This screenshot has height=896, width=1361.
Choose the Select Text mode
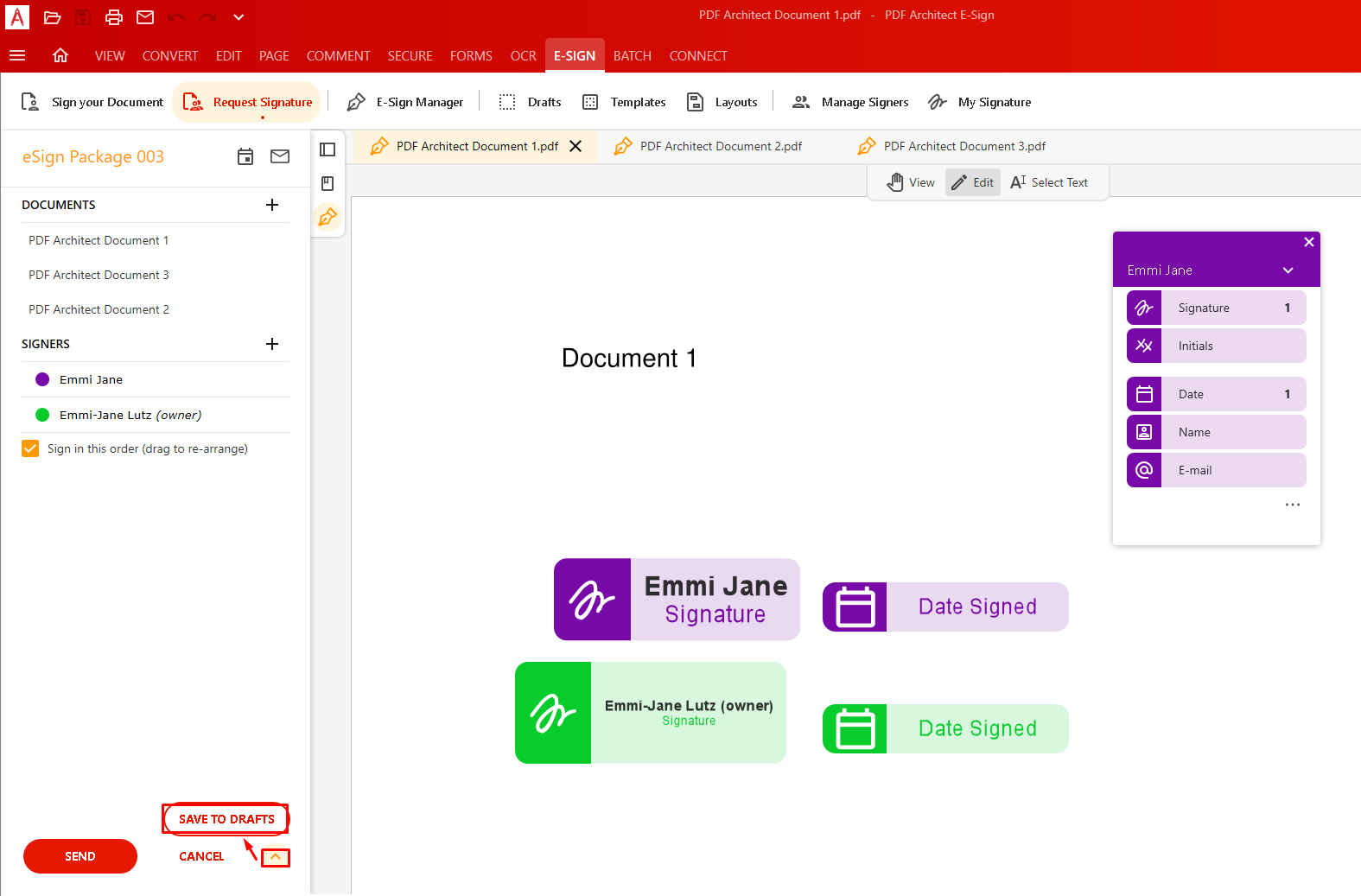pos(1049,182)
